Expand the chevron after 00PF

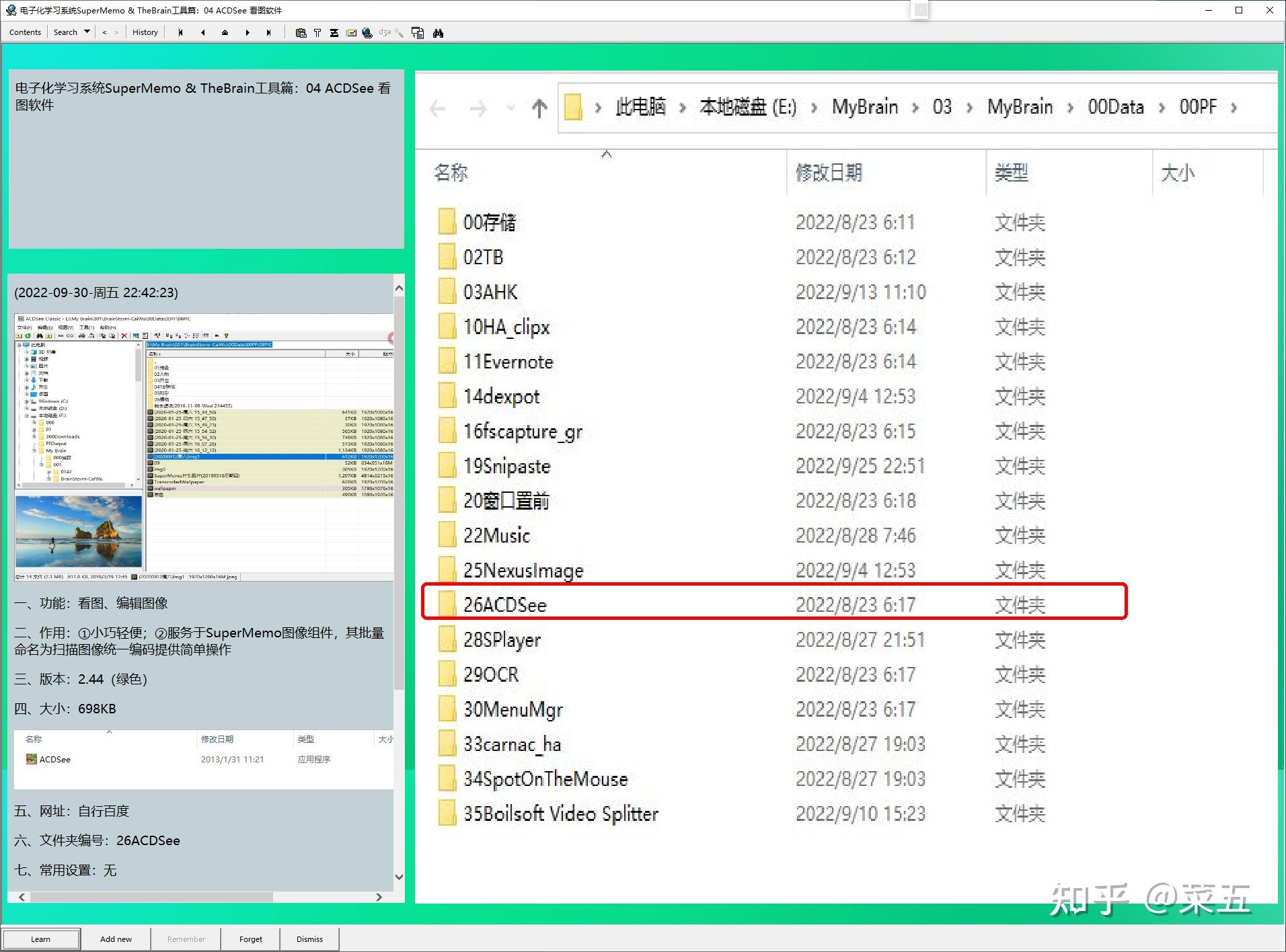tap(1234, 108)
